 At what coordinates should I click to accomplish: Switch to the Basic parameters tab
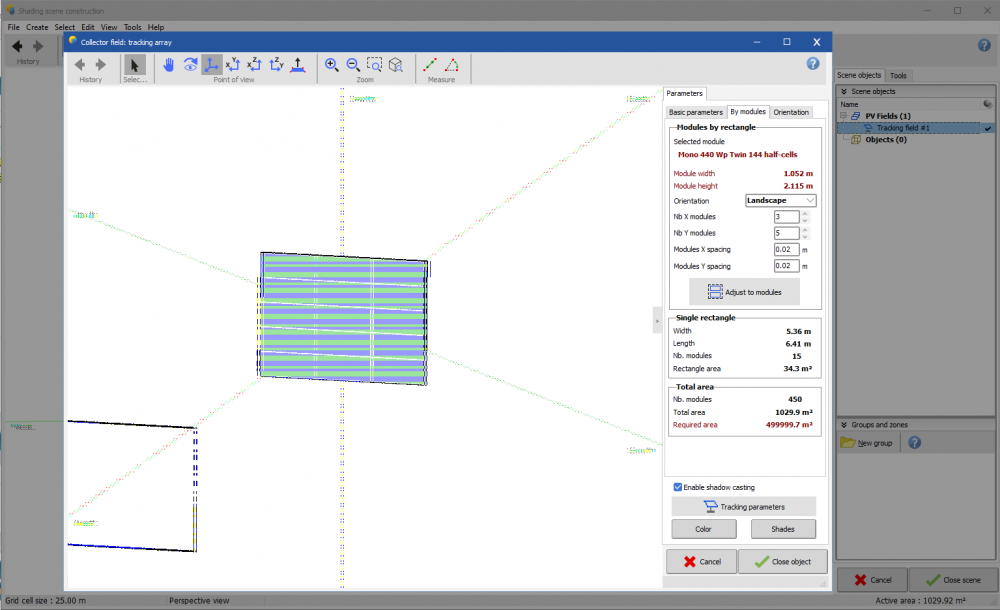[695, 112]
